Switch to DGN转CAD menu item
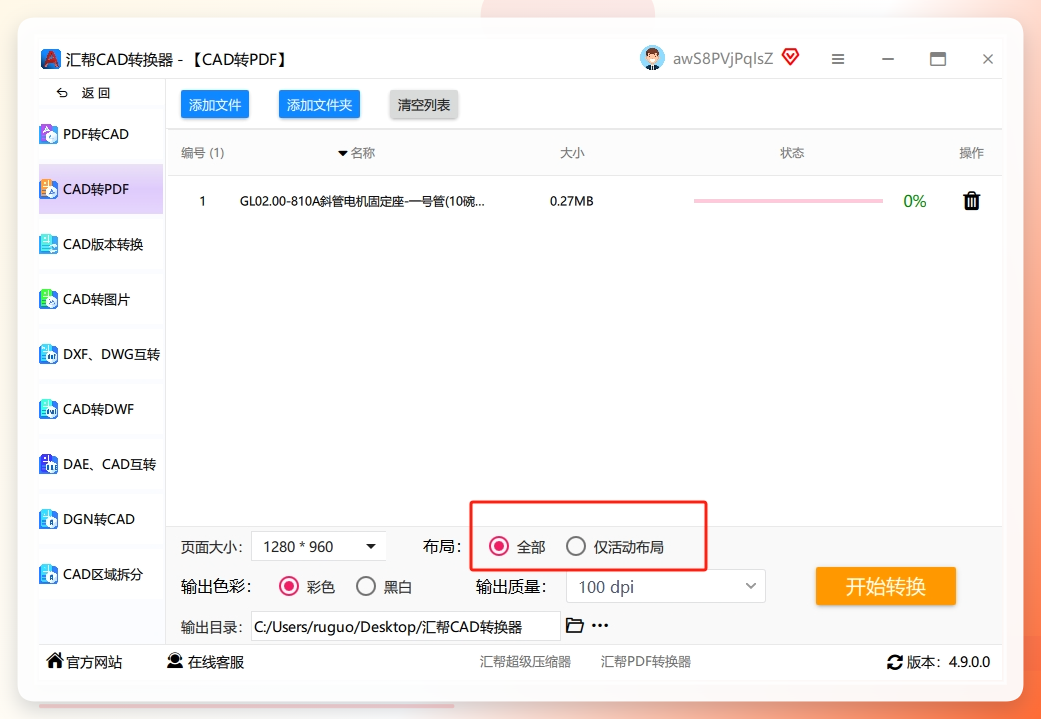 click(x=101, y=519)
